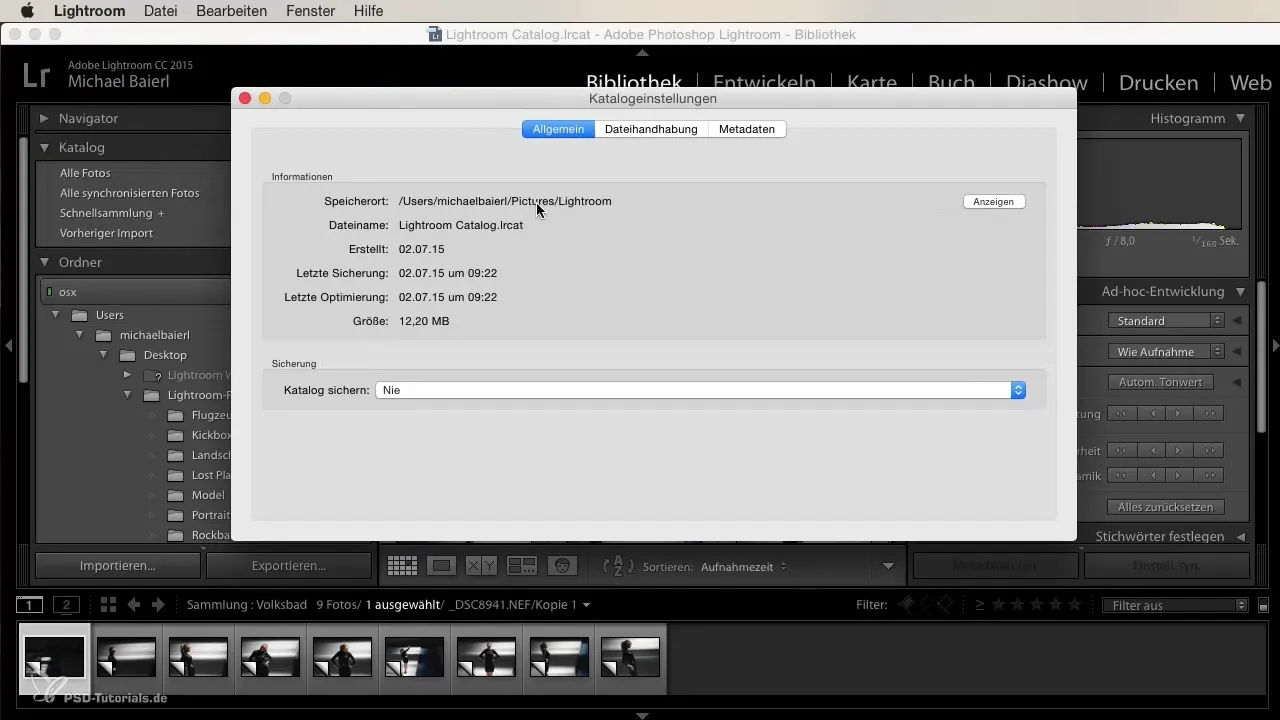Increase Dynamik by large step
The image size is (1280, 720).
(1211, 476)
